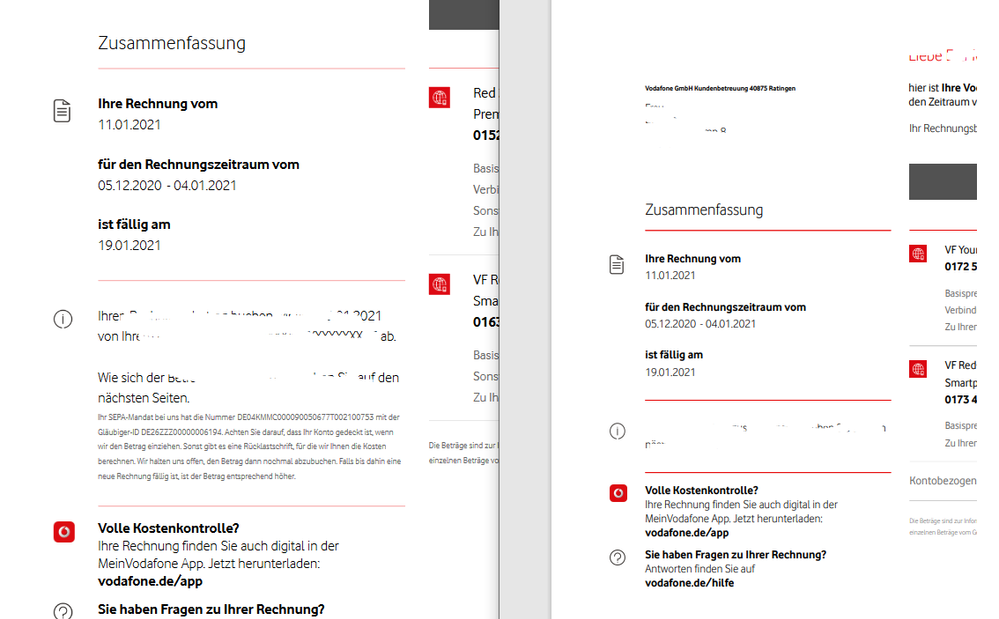Screen dimensions: 999x619
Task: Click invoice date 11.01.2021 on right page
Action: pos(670,275)
